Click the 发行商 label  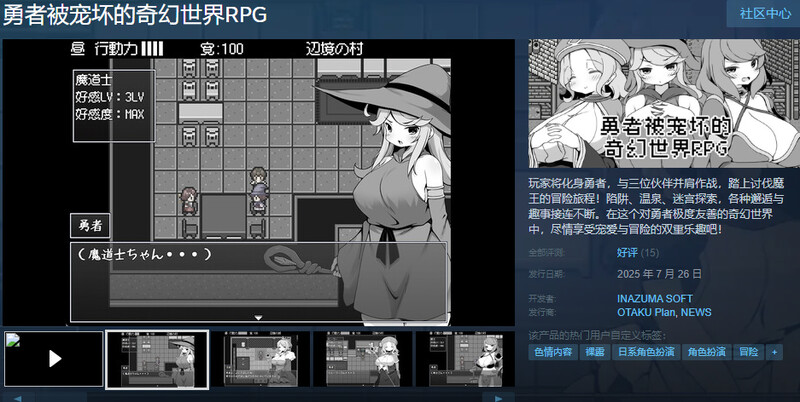pyautogui.click(x=542, y=312)
